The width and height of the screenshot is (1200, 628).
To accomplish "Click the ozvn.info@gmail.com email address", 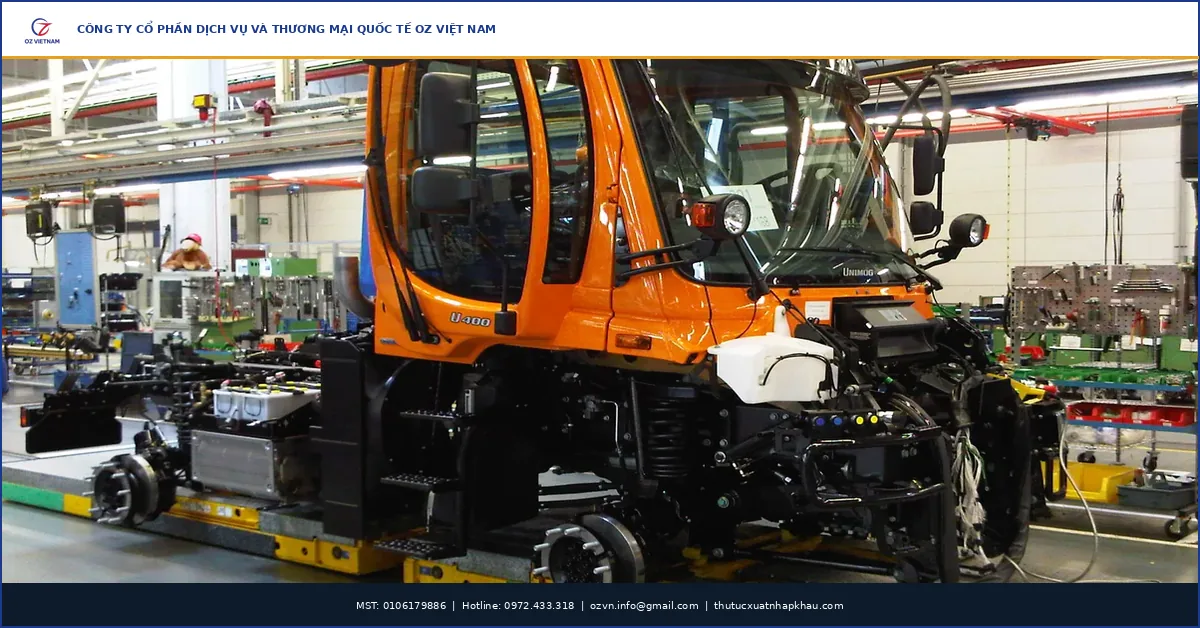I will coord(644,606).
